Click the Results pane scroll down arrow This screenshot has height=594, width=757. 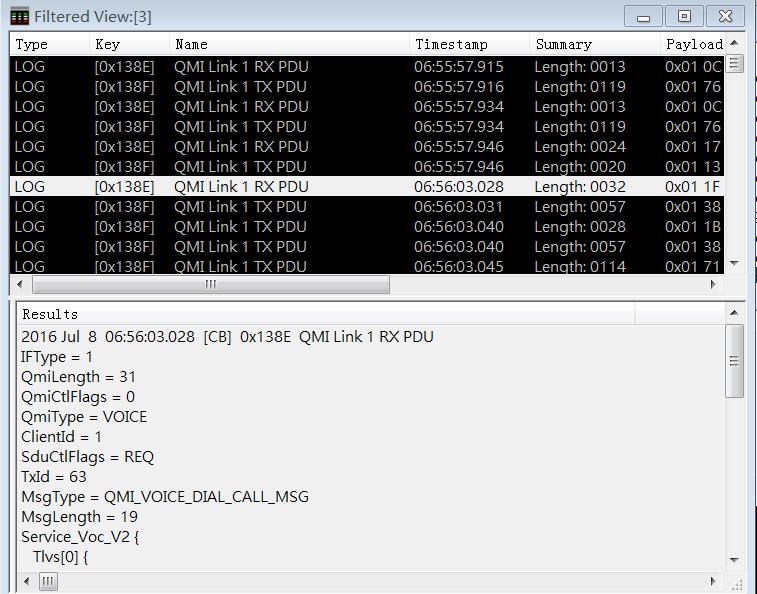coord(734,560)
